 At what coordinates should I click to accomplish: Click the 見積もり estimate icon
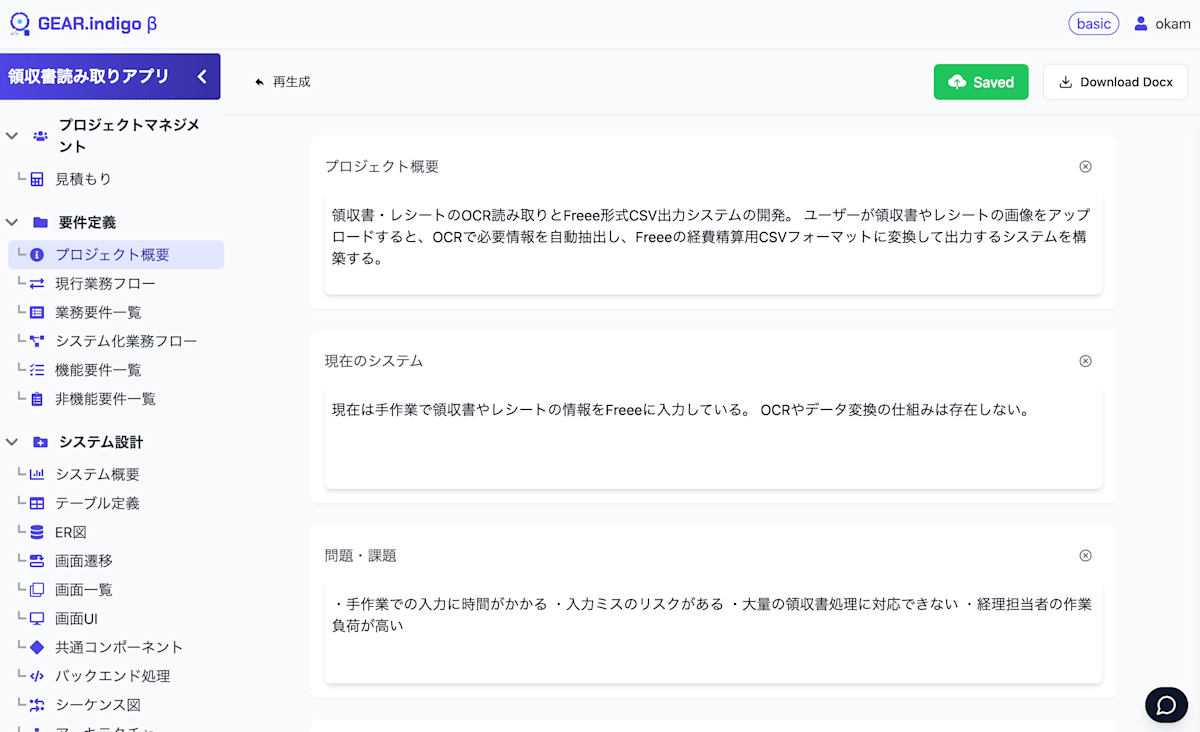37,180
